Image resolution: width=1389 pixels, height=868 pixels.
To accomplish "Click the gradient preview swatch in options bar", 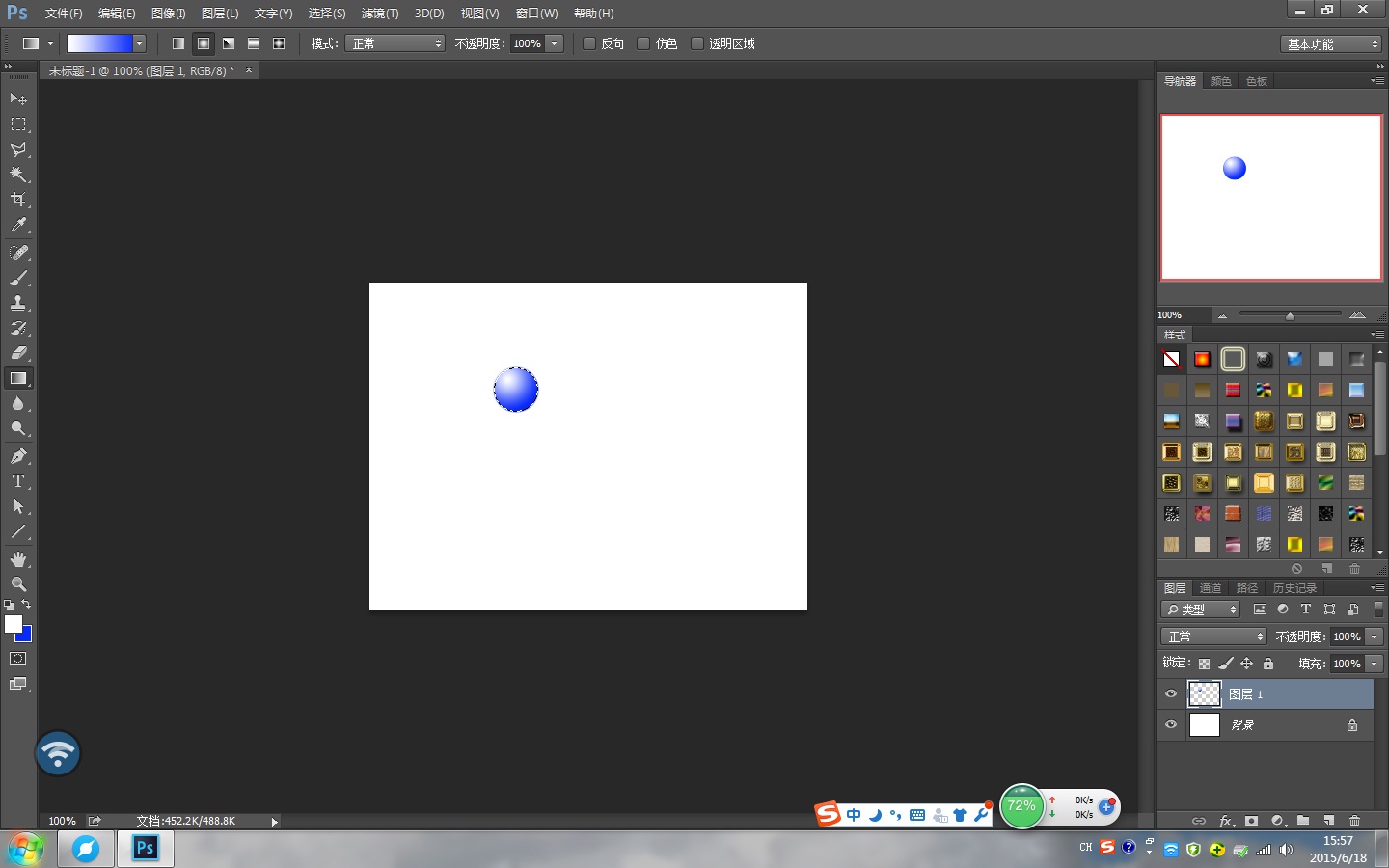I will (99, 43).
